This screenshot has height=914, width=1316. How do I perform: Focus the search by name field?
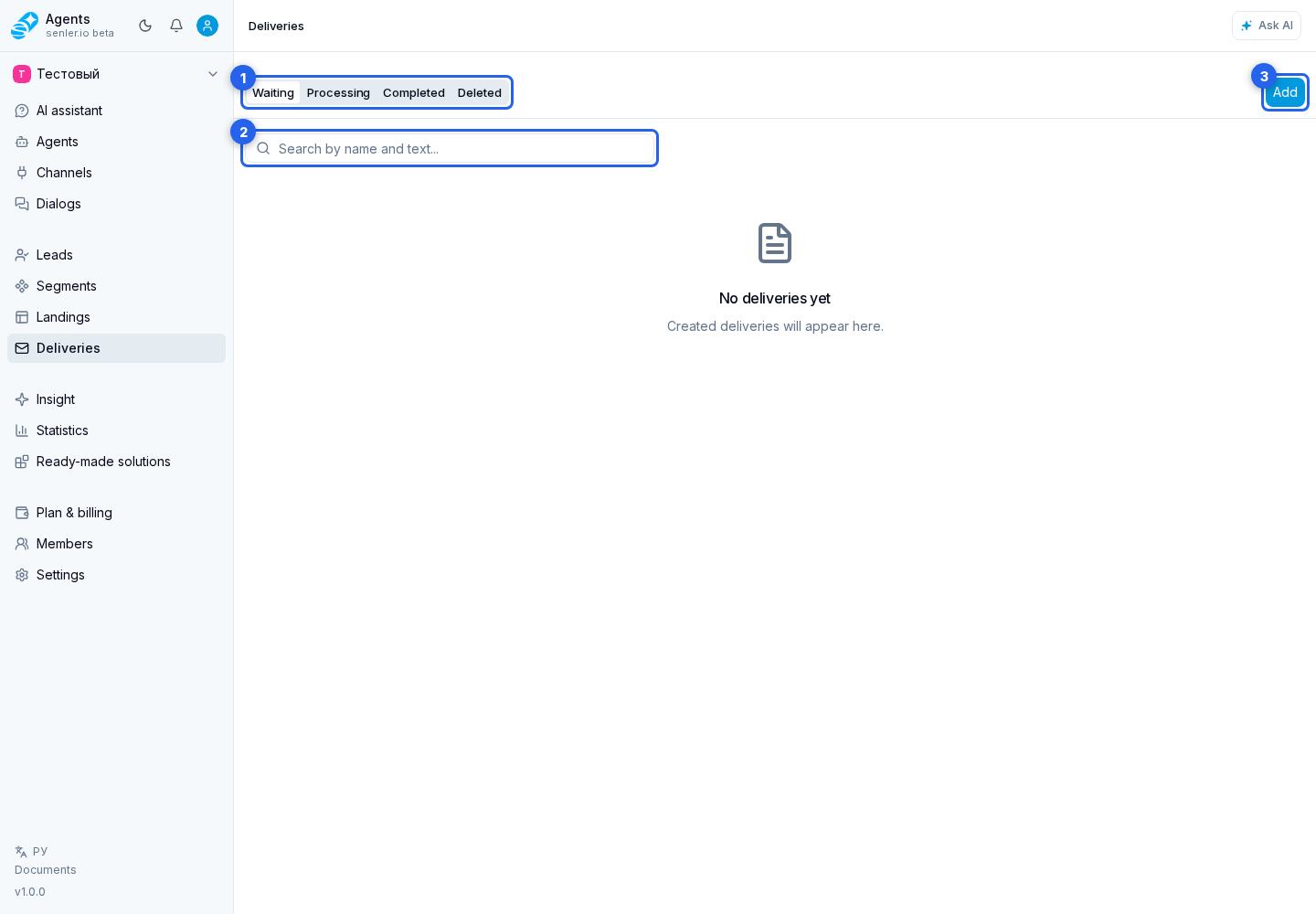[450, 148]
